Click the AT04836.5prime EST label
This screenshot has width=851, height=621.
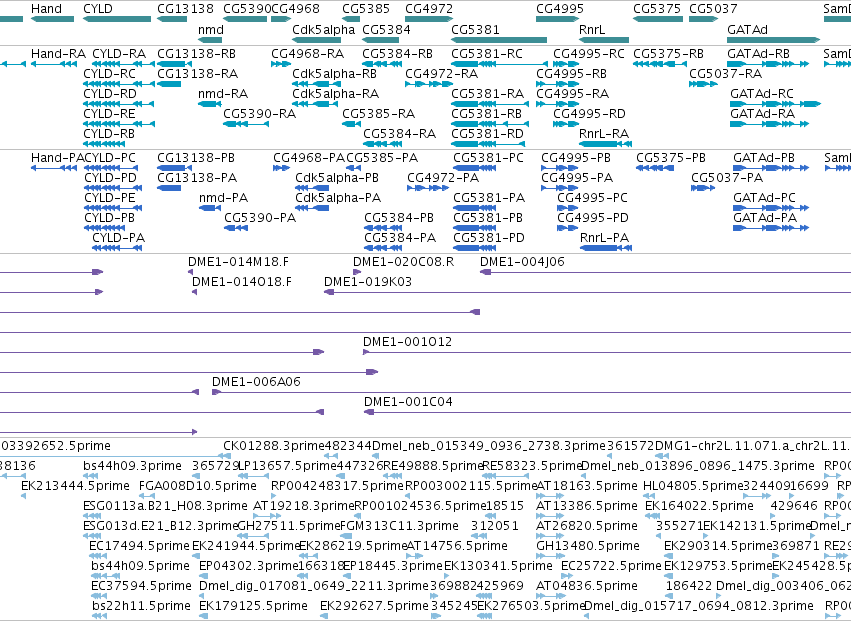click(x=587, y=586)
